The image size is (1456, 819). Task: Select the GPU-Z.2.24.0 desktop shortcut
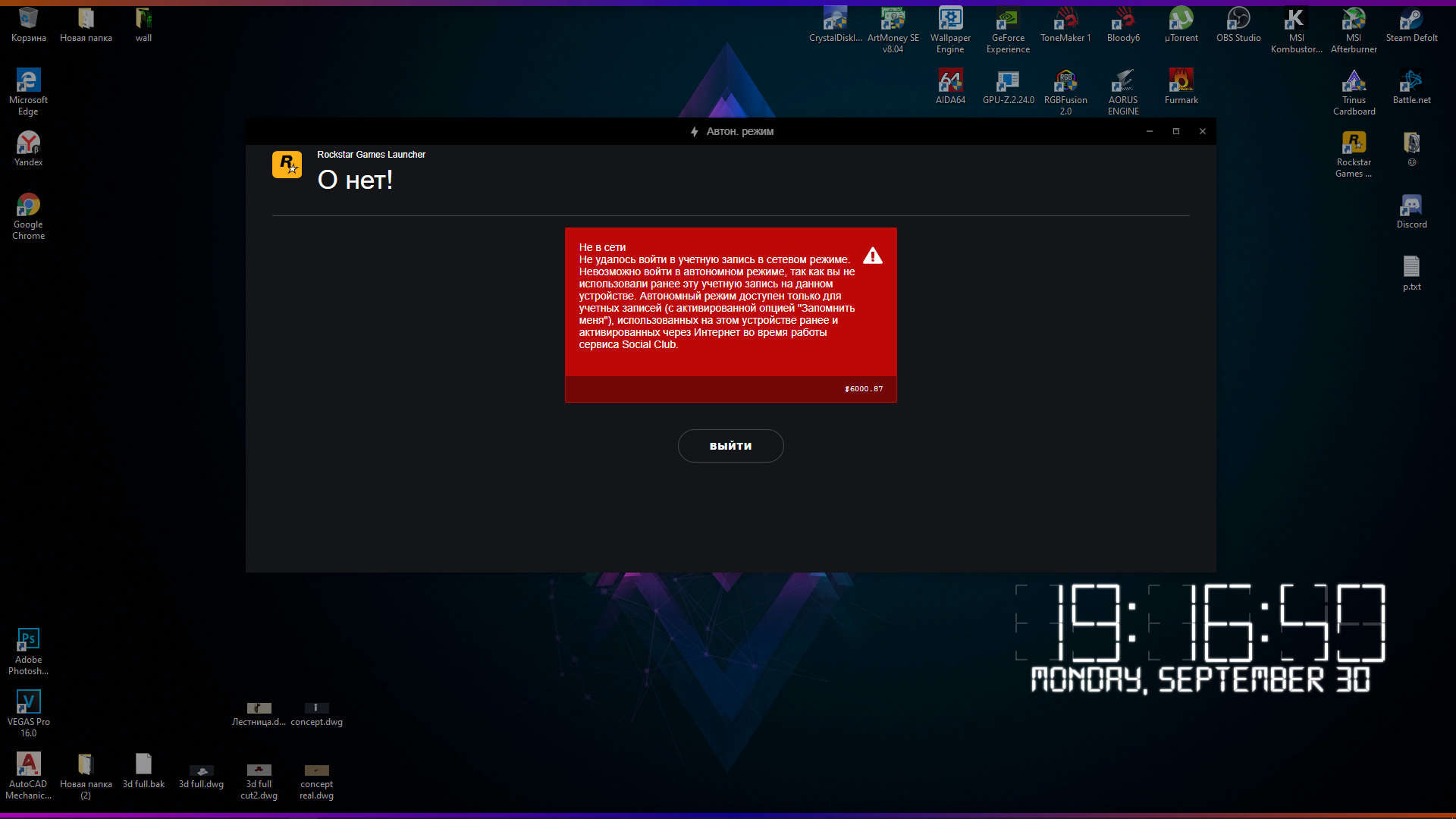pos(1008,86)
